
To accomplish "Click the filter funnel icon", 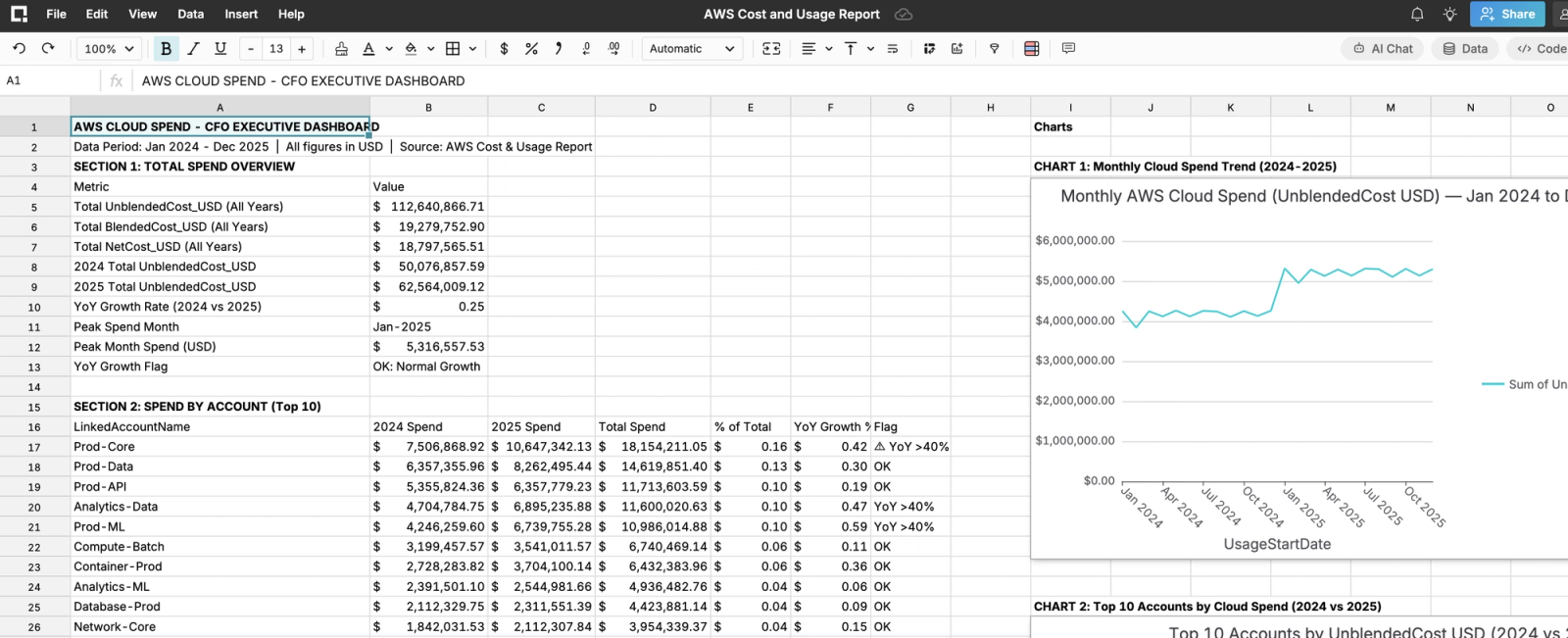I will pos(994,48).
